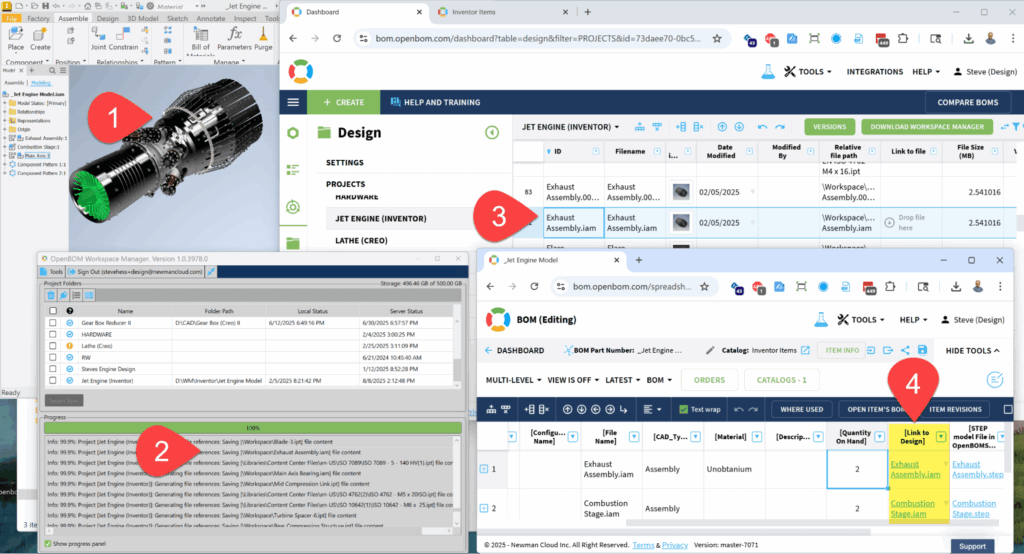
Task: Open the fx Parameters tool in Inventor
Action: (234, 39)
